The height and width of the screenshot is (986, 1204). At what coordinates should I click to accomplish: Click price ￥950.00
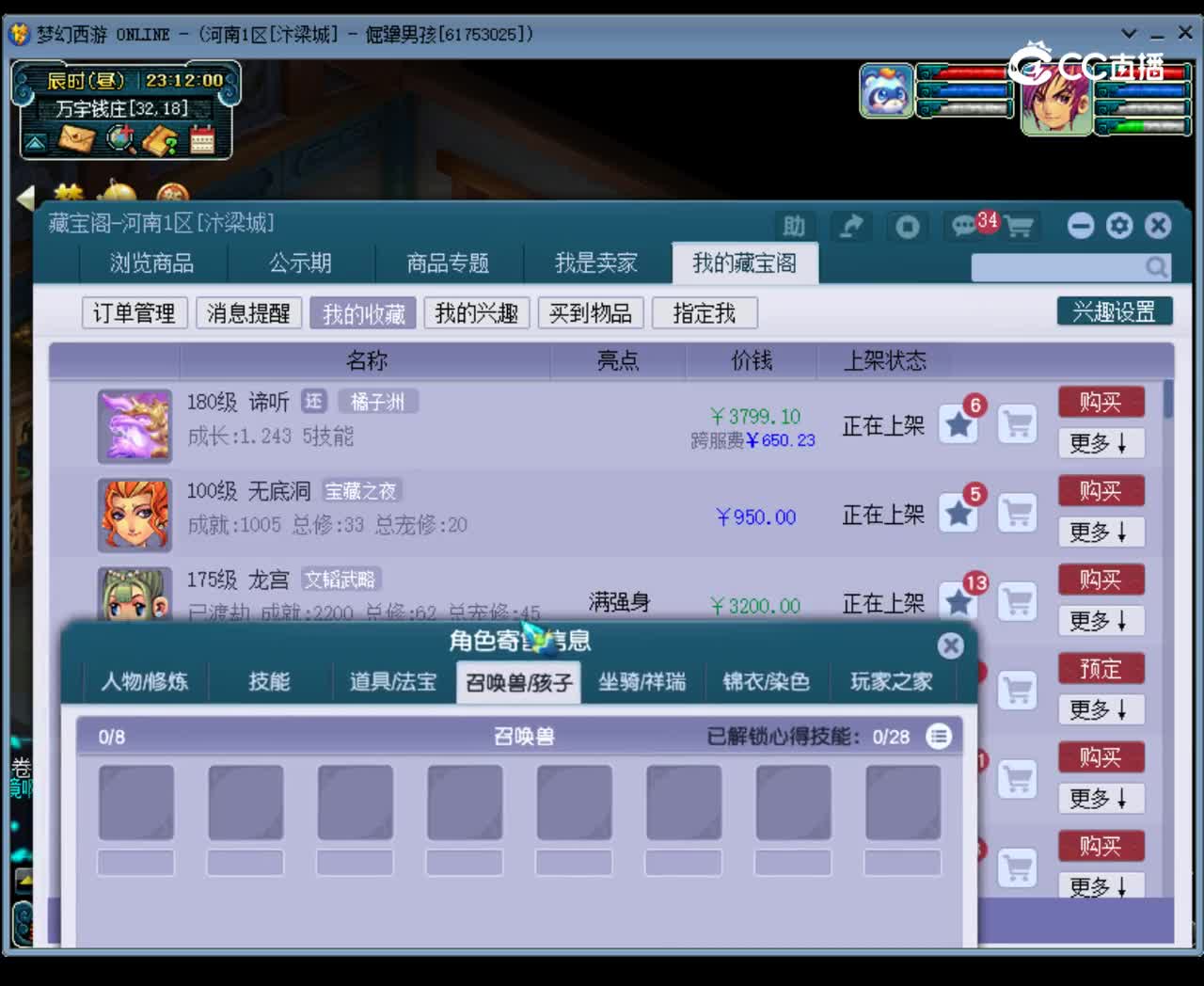click(755, 517)
